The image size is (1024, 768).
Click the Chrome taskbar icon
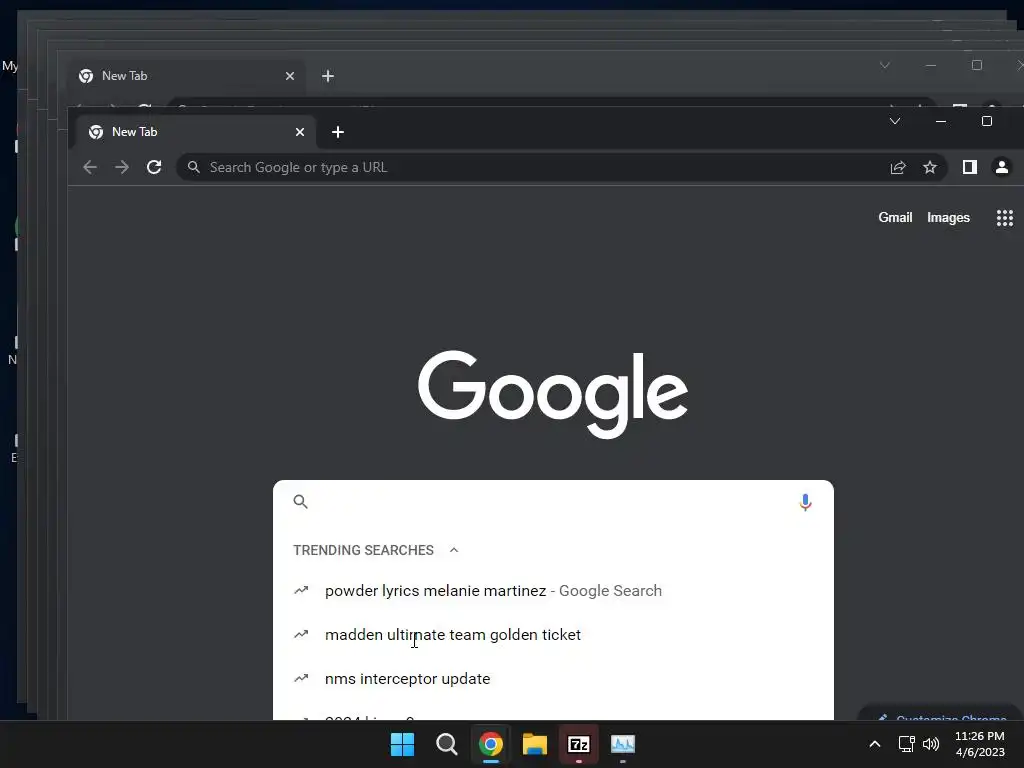pyautogui.click(x=490, y=744)
